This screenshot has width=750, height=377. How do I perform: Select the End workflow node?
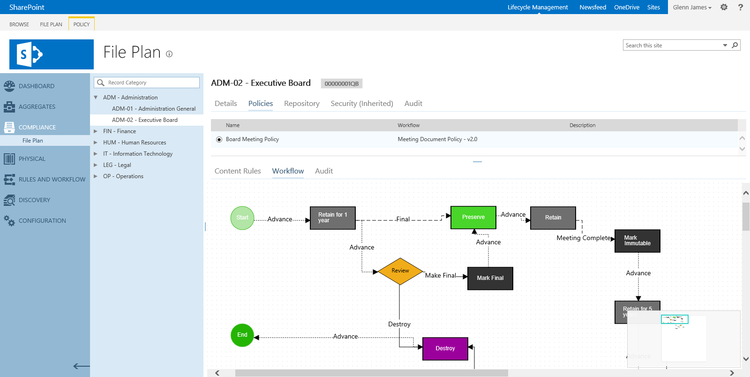(x=242, y=335)
